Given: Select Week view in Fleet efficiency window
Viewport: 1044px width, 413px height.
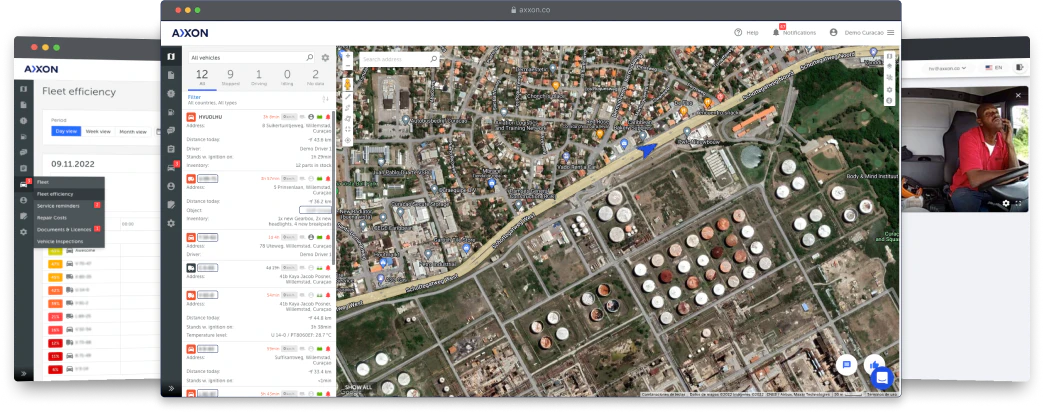Looking at the screenshot, I should click(x=98, y=131).
